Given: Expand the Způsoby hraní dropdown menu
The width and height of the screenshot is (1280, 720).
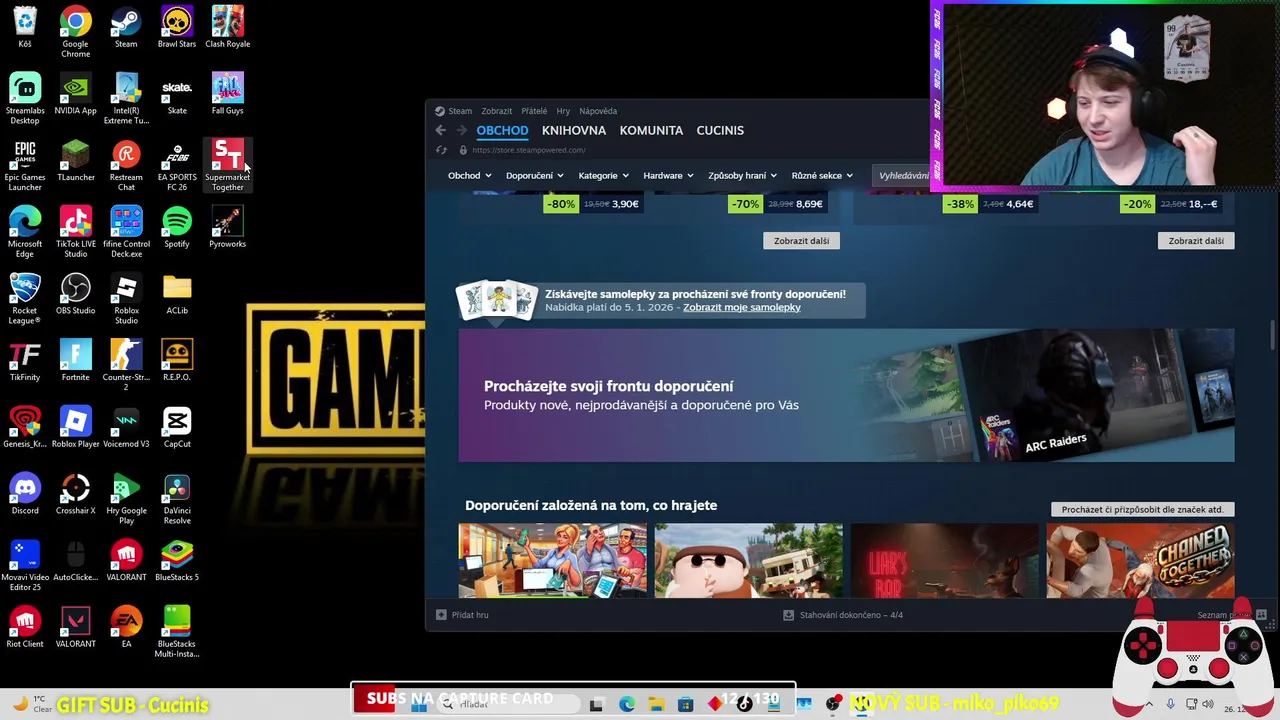Looking at the screenshot, I should (743, 176).
